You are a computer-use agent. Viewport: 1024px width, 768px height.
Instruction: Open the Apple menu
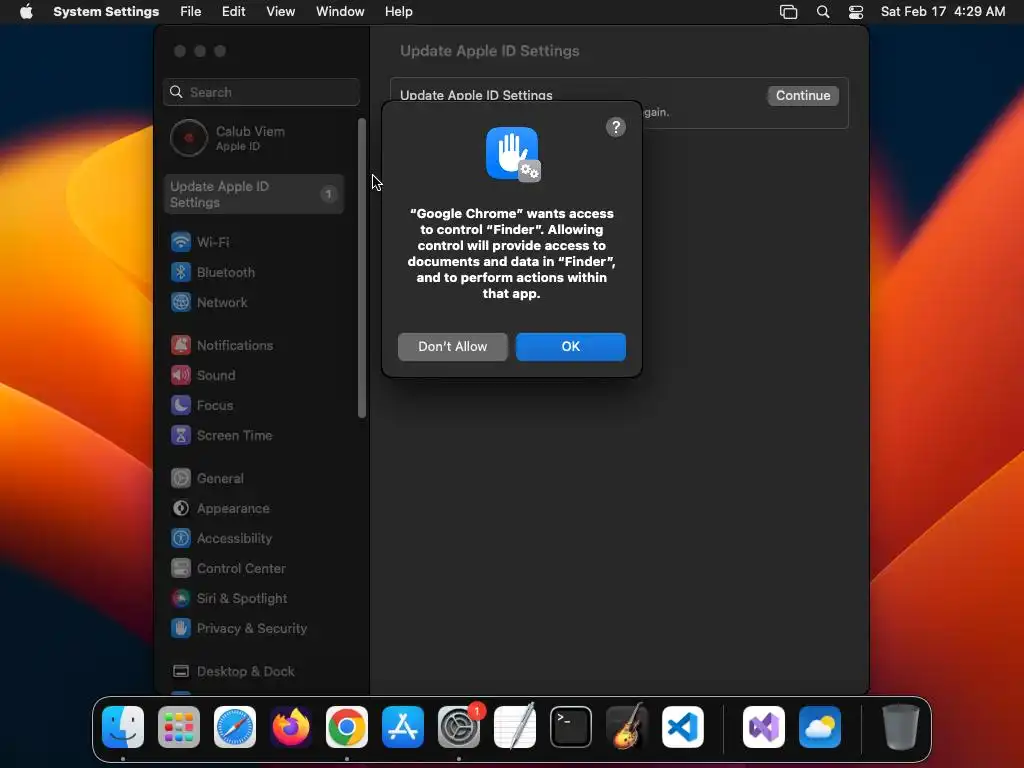(26, 12)
